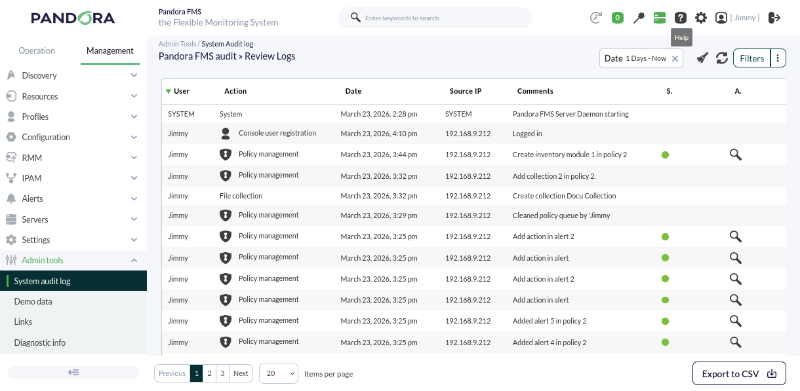This screenshot has height=391, width=800.
Task: Click 'File collection' action cell
Action: pyautogui.click(x=241, y=196)
